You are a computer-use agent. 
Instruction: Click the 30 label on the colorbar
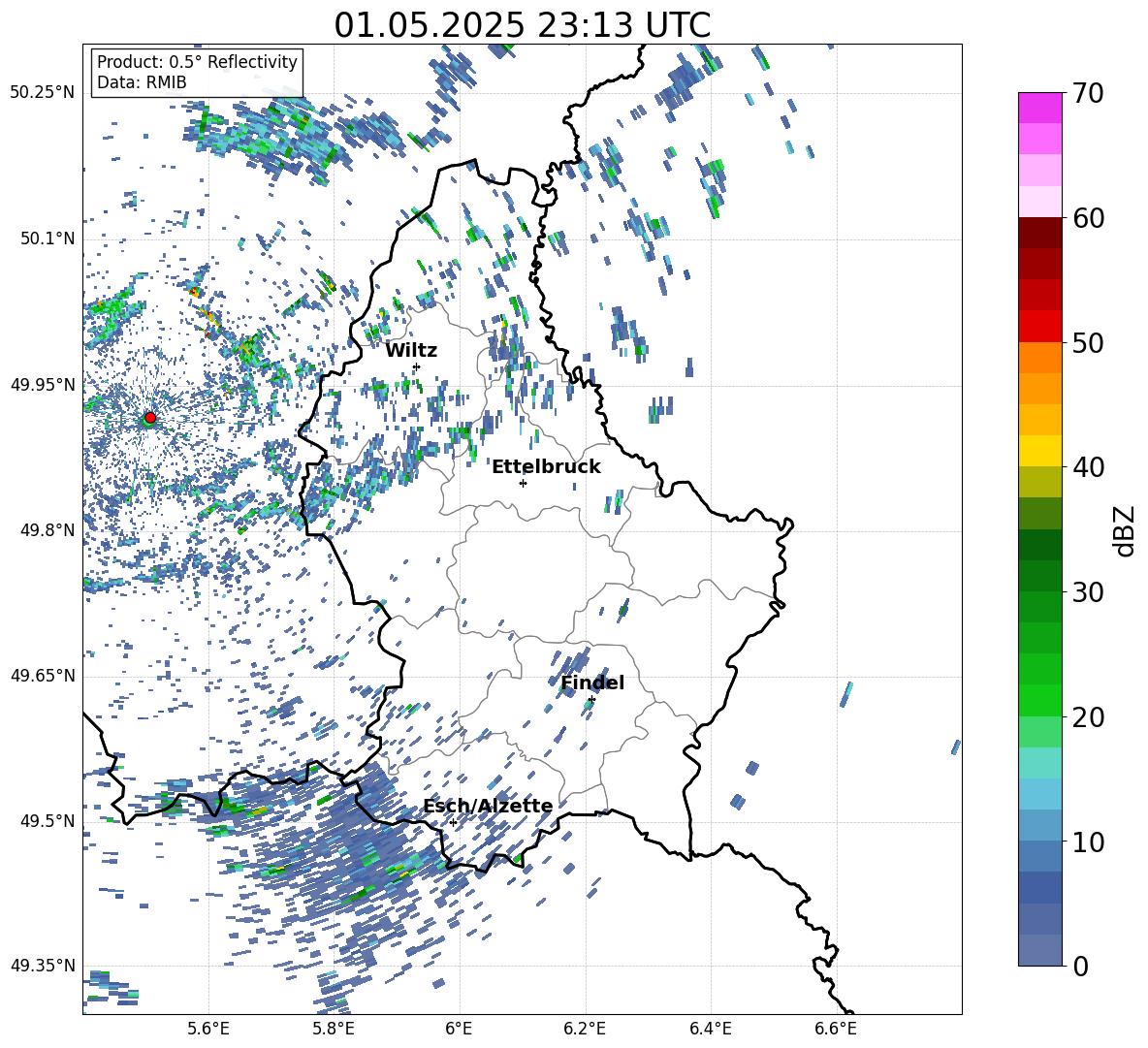pos(1087,592)
